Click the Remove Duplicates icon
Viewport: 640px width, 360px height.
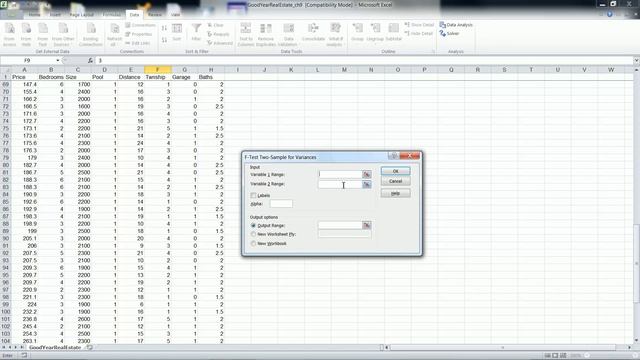[266, 34]
